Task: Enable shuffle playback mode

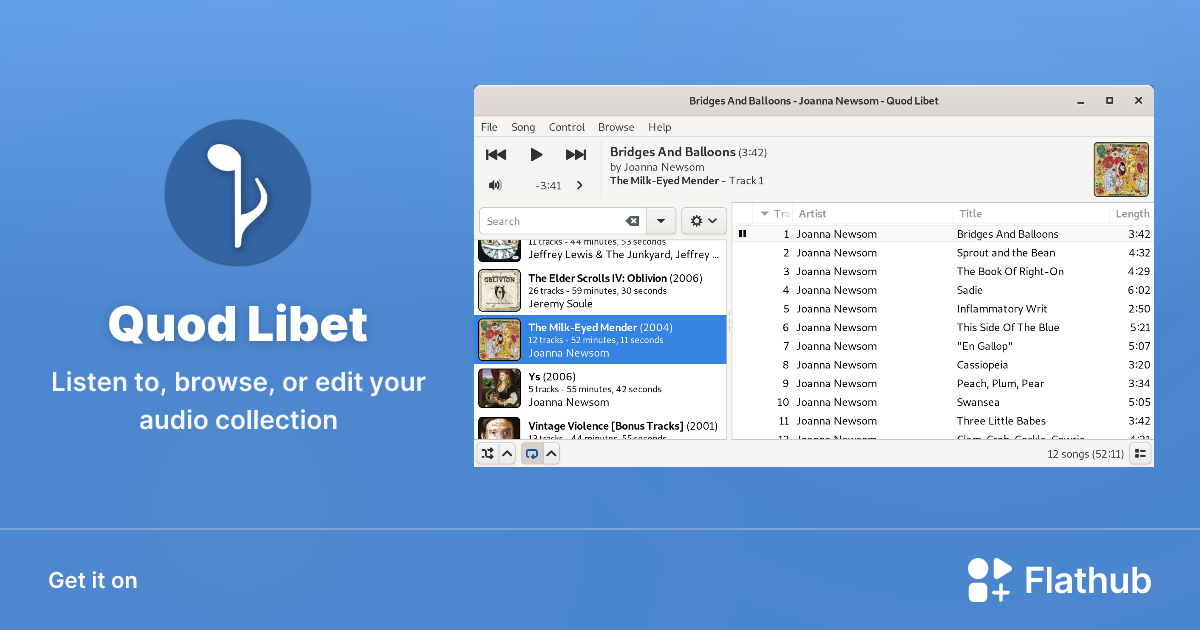Action: point(488,453)
